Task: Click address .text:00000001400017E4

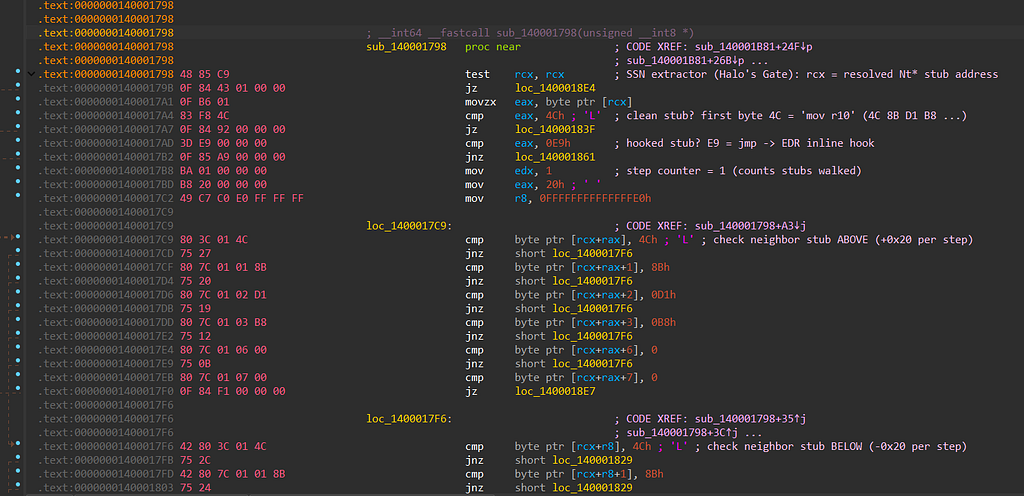Action: pyautogui.click(x=106, y=350)
